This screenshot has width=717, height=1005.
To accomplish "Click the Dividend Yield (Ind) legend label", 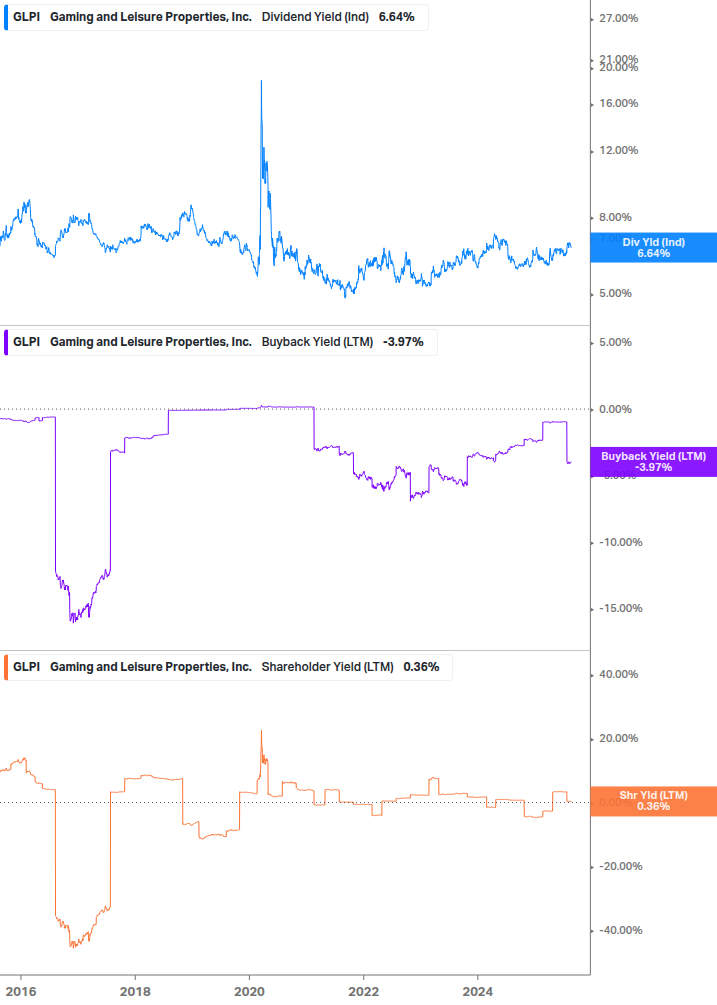I will pyautogui.click(x=315, y=17).
